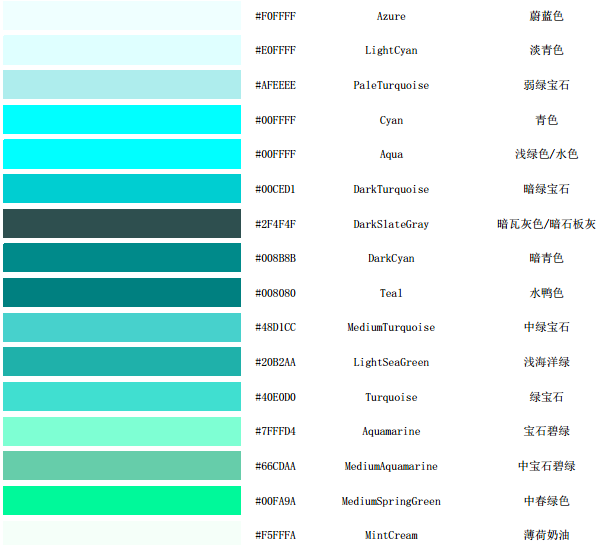Click the name PaleTurquoise
This screenshot has height=545, width=611.
click(x=391, y=86)
